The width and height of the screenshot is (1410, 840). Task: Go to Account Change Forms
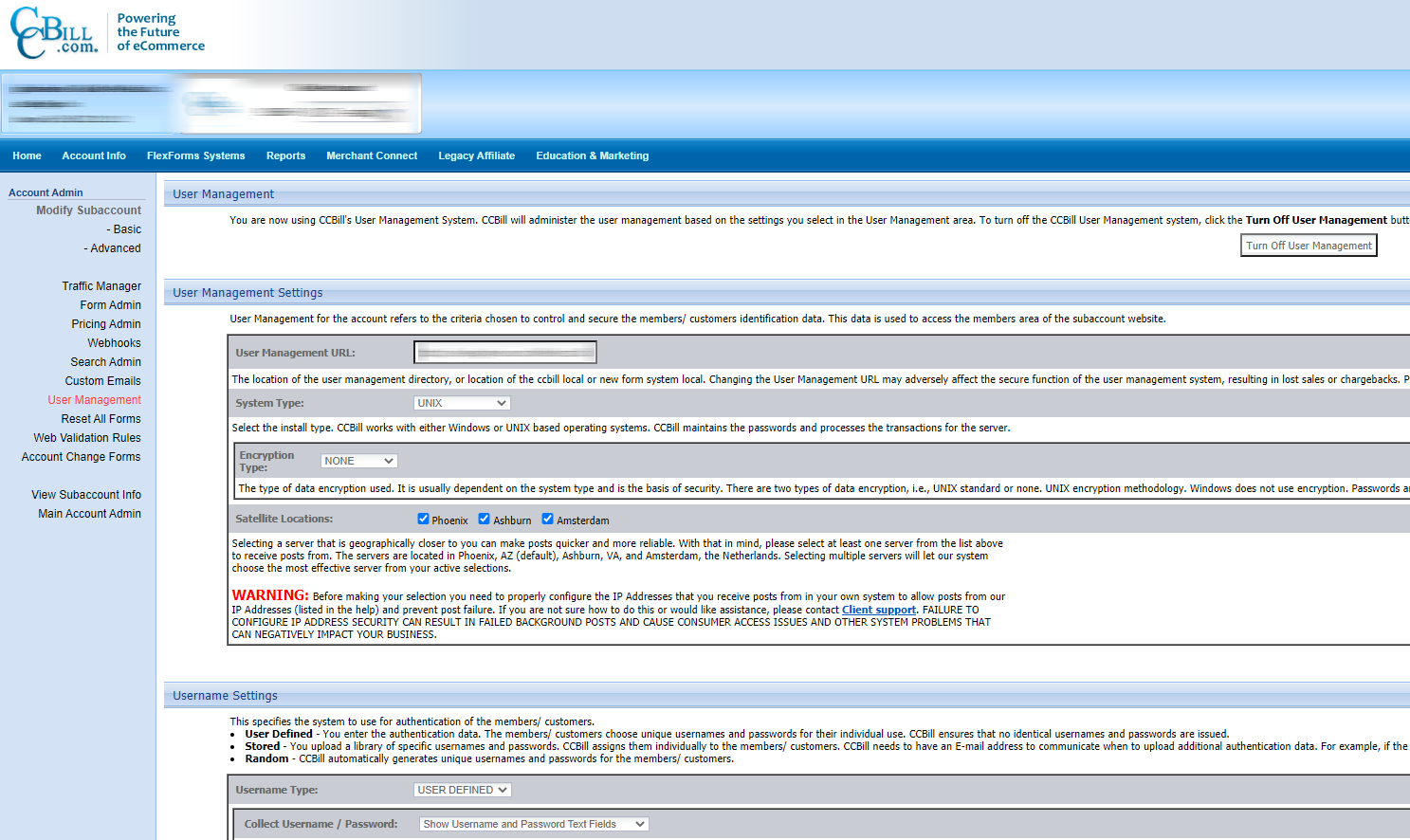[81, 457]
